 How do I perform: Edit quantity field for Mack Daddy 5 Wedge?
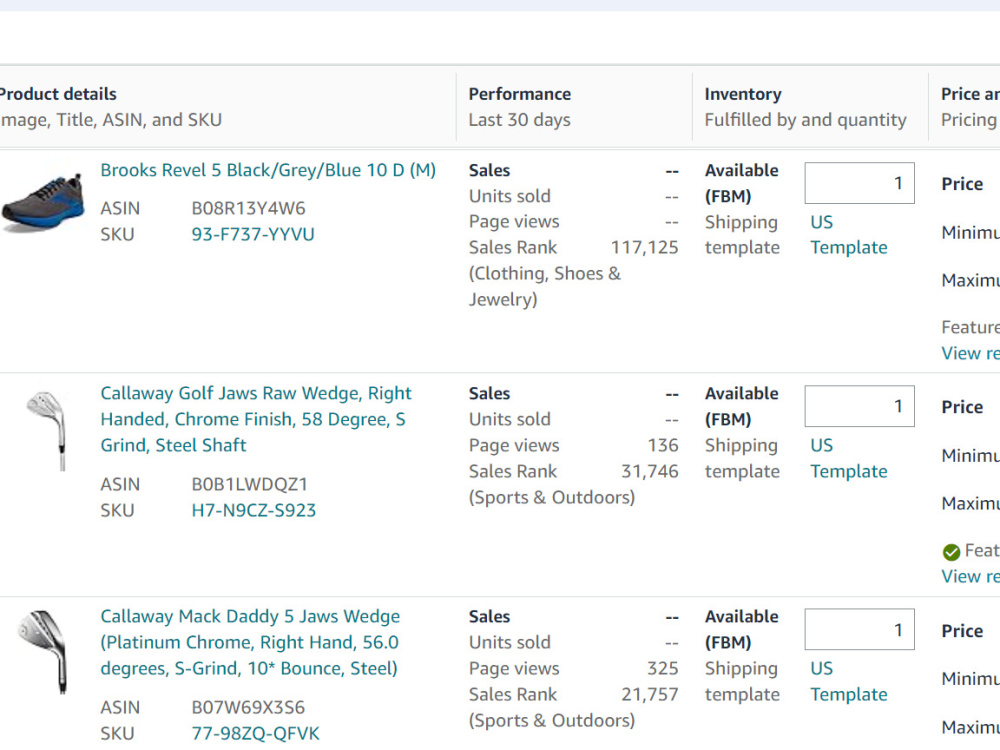859,629
